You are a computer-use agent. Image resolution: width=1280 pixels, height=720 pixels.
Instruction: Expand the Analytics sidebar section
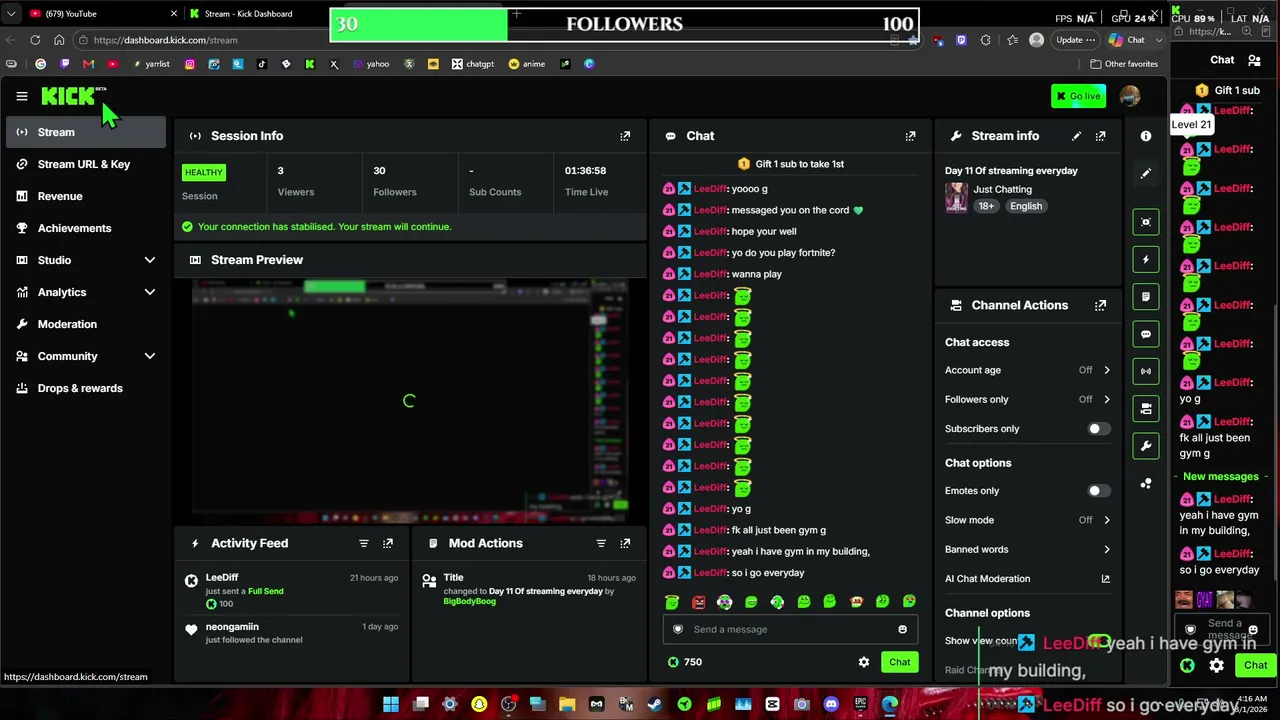(150, 292)
